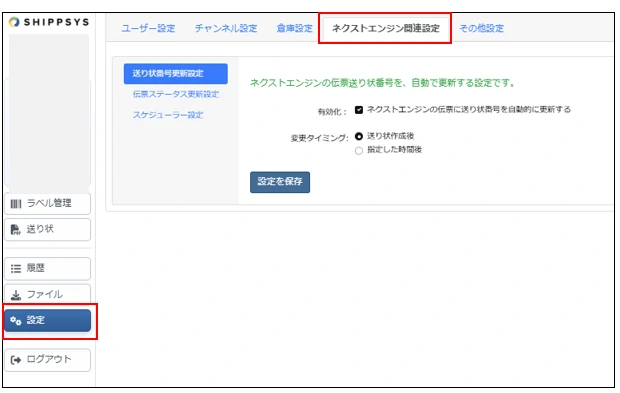Click the SHIPPSYS logo icon
Screen dimensions: 620x393
[x=14, y=22]
